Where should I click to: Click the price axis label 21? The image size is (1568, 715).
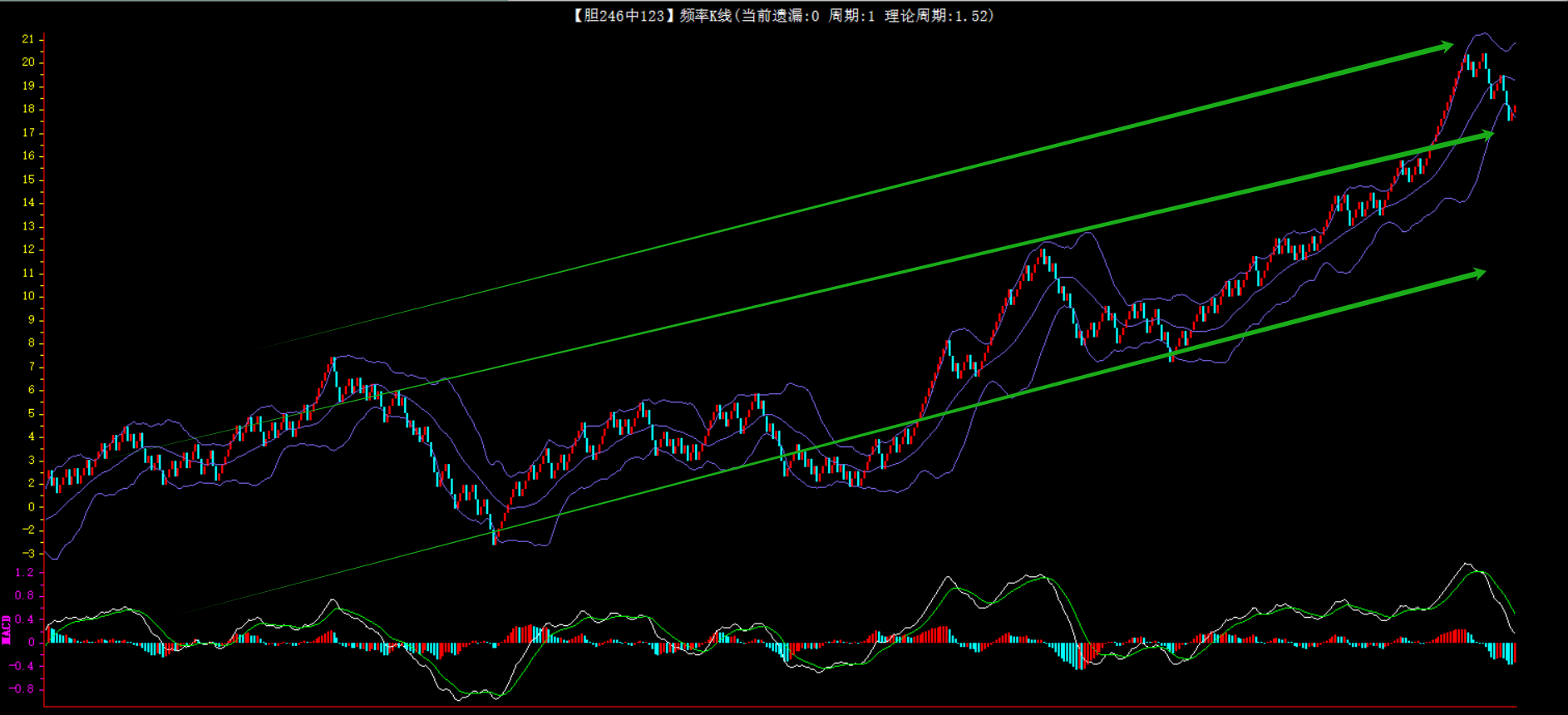[x=28, y=39]
